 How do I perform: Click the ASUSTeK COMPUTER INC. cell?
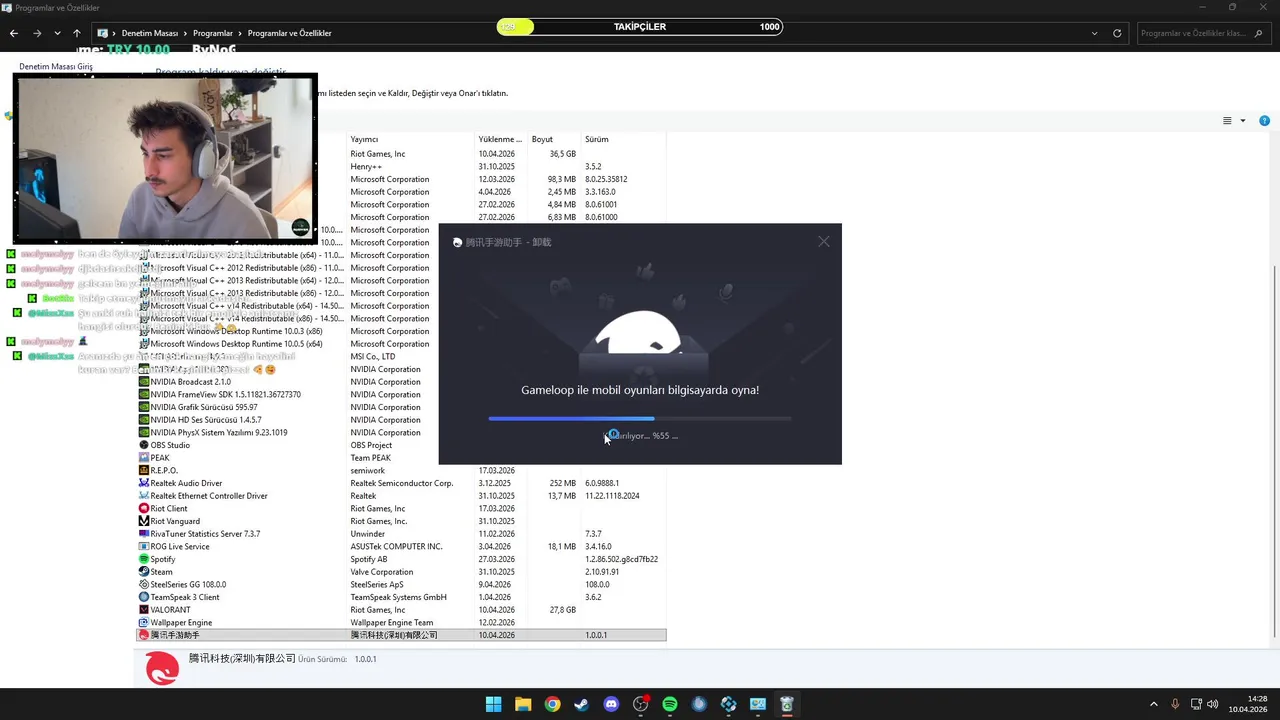click(396, 546)
